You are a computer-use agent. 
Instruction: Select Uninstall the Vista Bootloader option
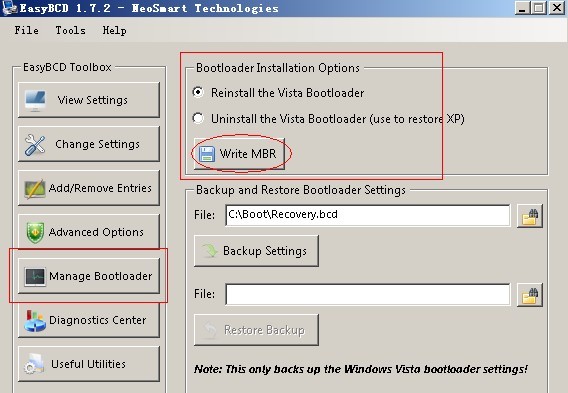tap(198, 118)
